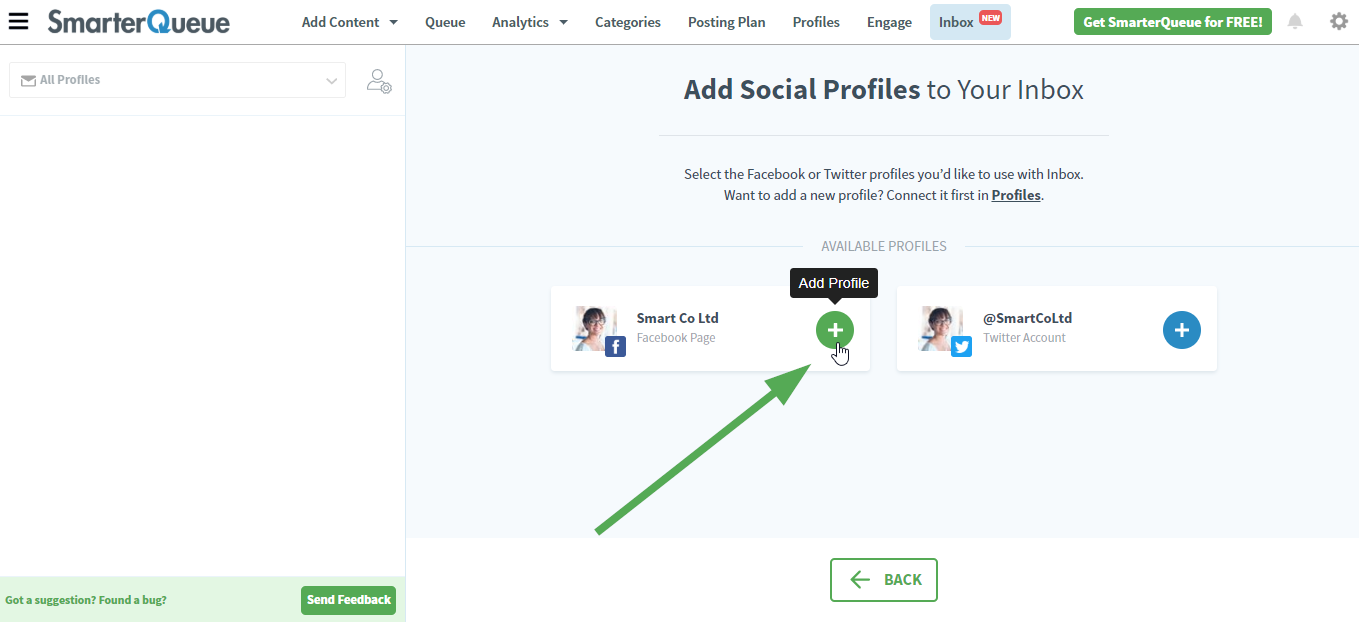
Task: Click the Twitter badge on @SmartCoLtd avatar
Action: [961, 347]
